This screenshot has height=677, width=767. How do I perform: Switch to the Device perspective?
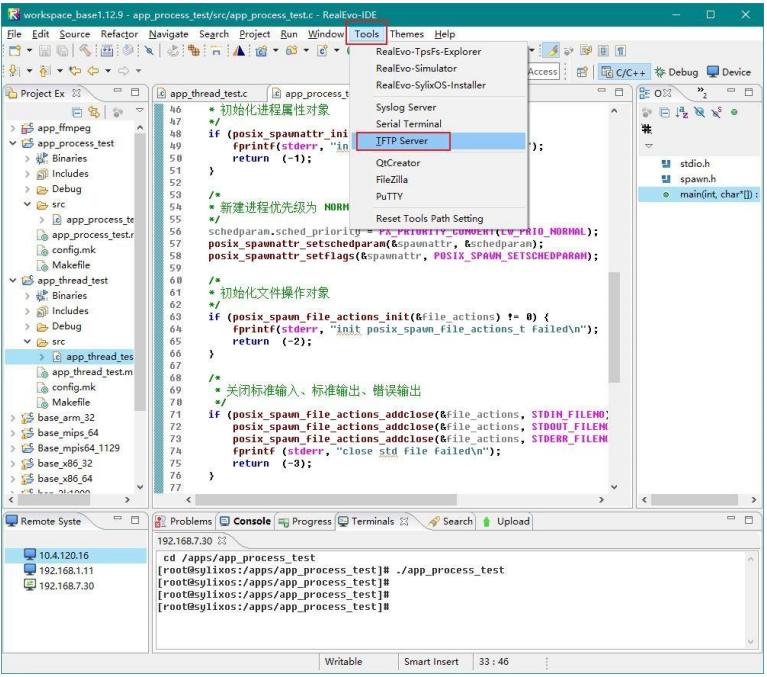[728, 72]
